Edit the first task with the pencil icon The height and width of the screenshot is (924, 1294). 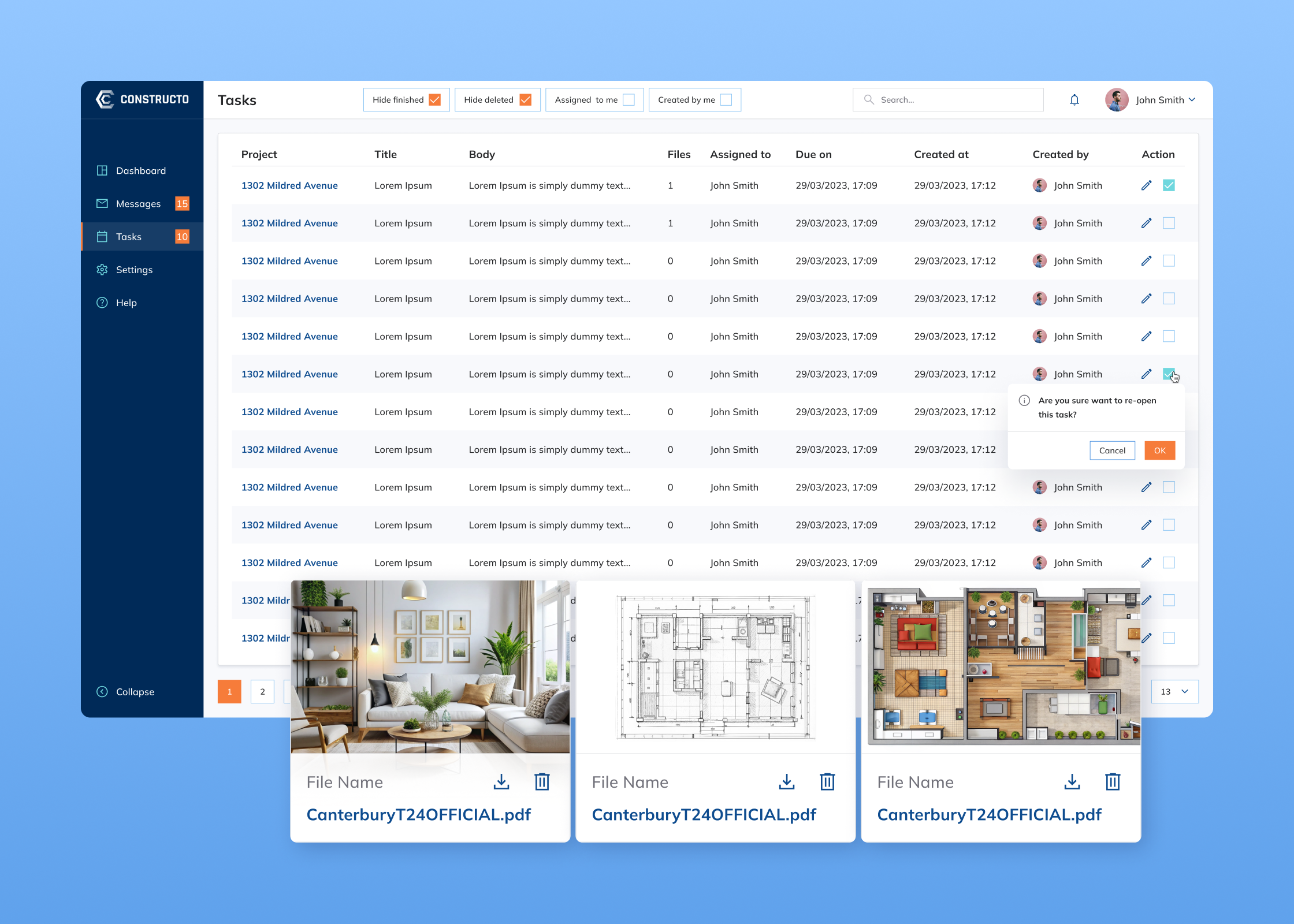coord(1146,185)
